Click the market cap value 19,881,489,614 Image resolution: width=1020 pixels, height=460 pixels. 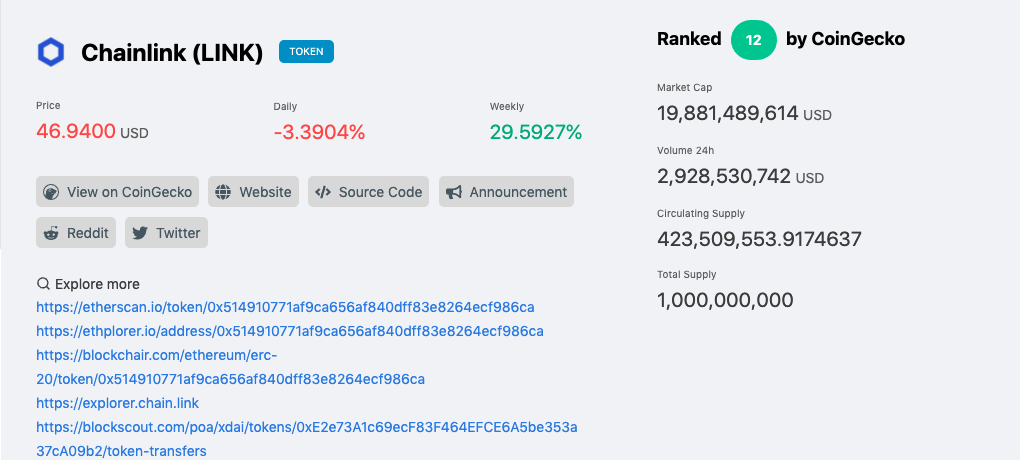(728, 113)
